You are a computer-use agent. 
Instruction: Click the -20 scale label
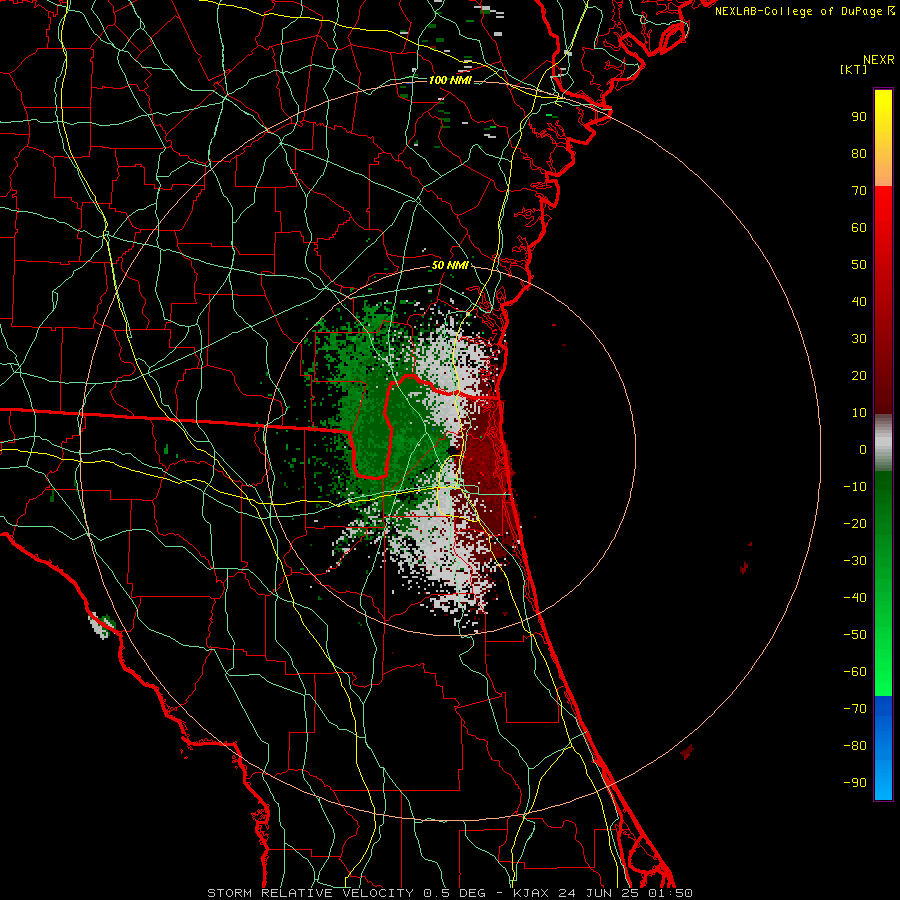(855, 523)
